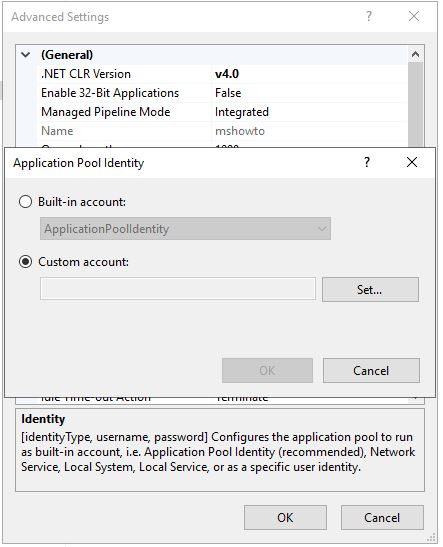This screenshot has height=547, width=443.
Task: Click the Advanced Settings help question mark
Action: click(369, 16)
